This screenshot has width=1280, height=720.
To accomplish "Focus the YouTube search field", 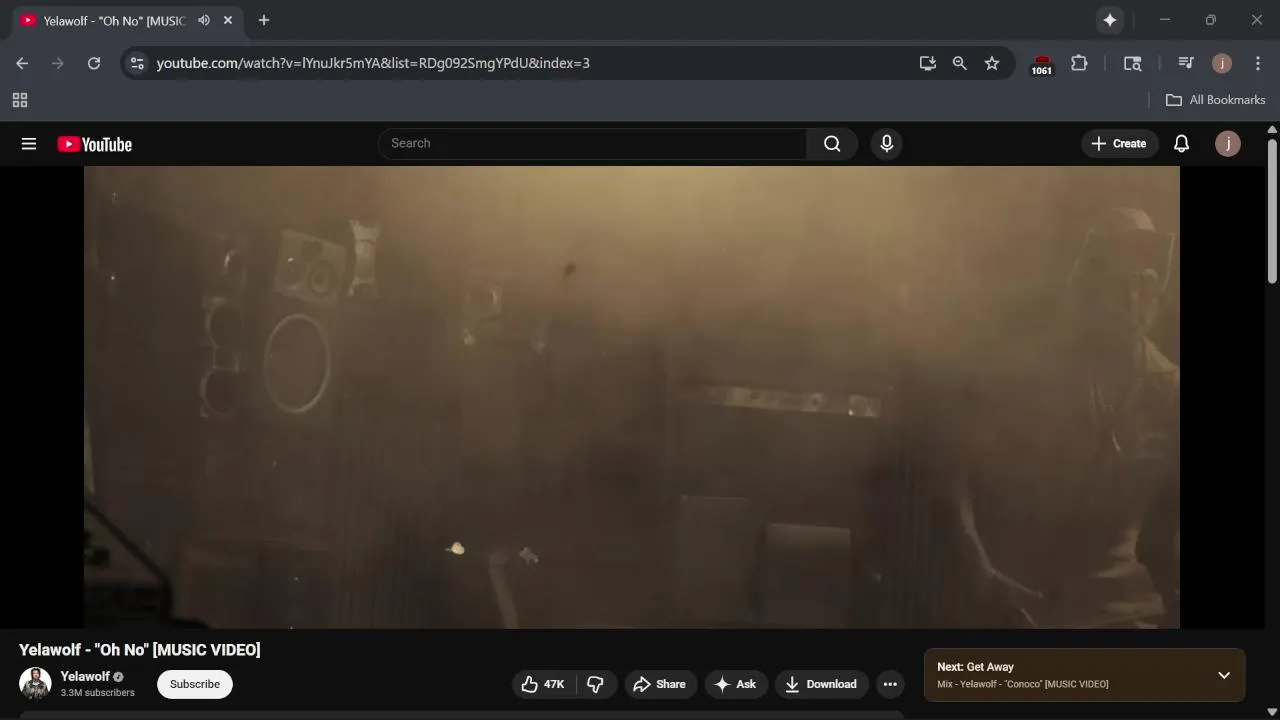I will click(593, 143).
